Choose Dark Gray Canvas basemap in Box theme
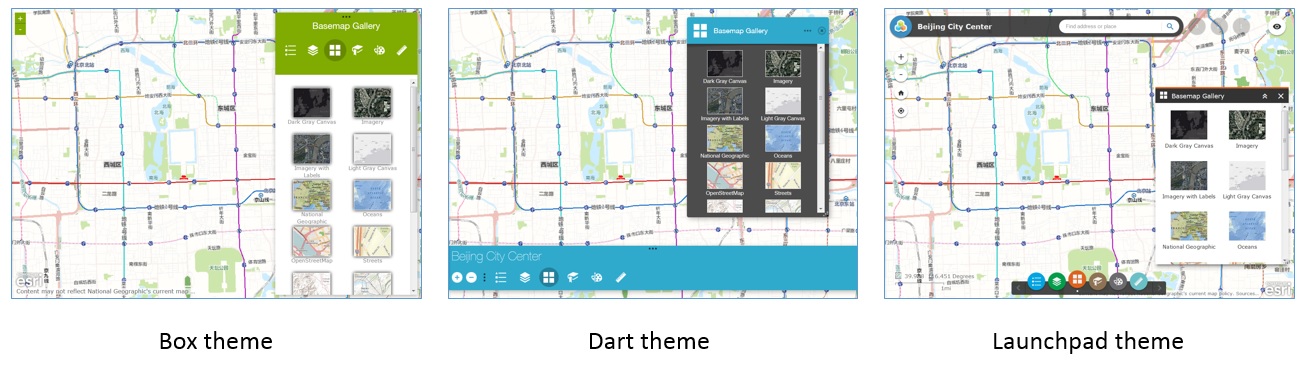 (x=311, y=103)
